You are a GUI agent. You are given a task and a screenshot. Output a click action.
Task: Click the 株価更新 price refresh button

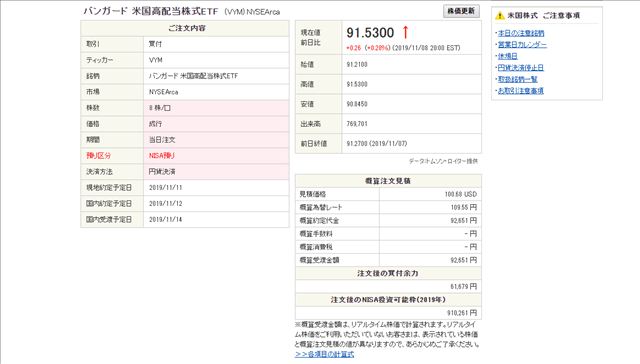tap(461, 11)
